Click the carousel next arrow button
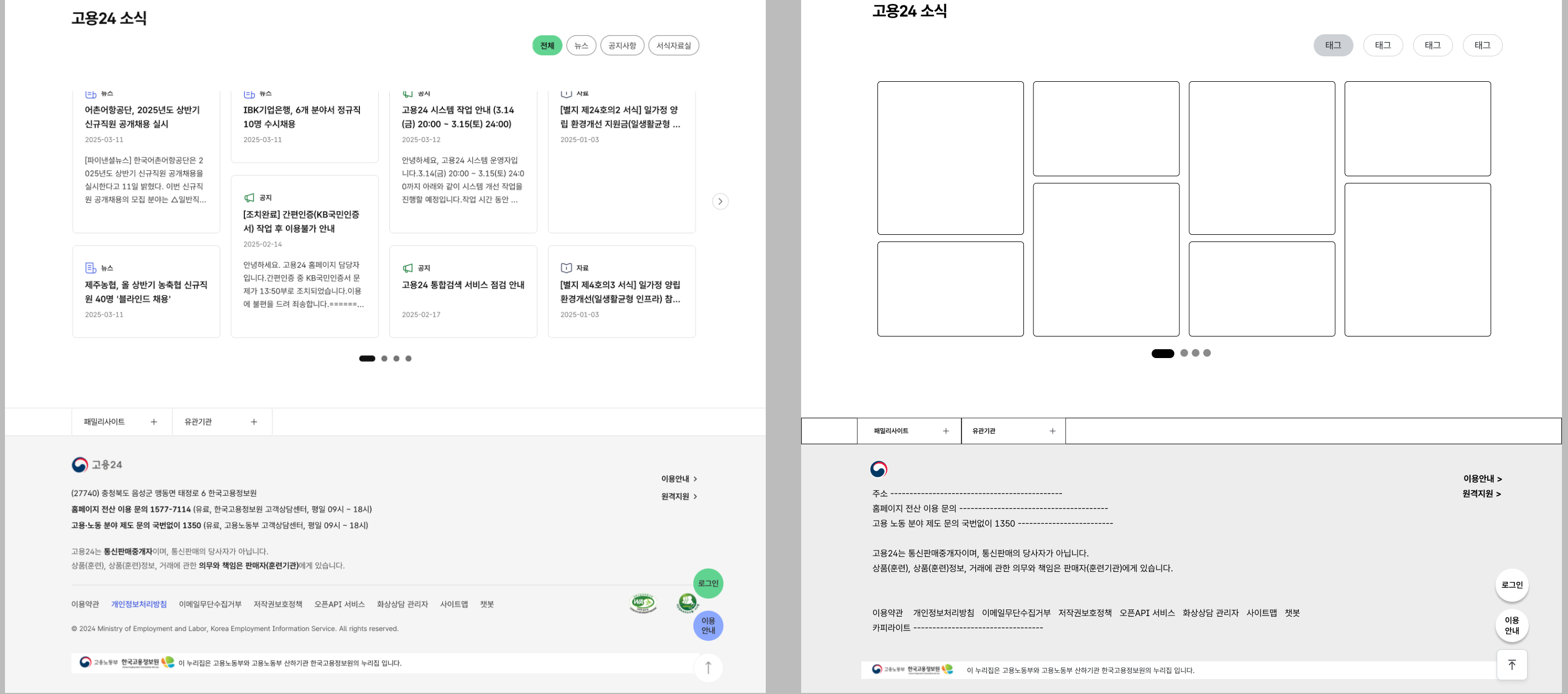This screenshot has width=1568, height=694. coord(720,201)
